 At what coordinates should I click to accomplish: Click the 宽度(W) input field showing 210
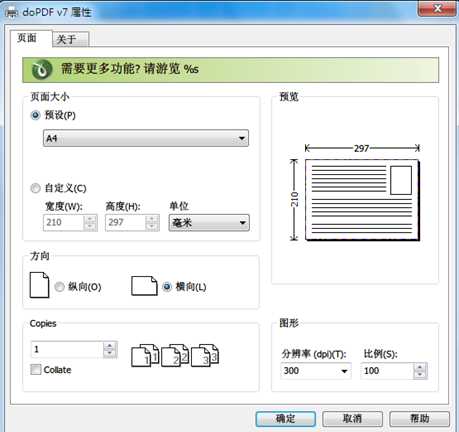point(63,222)
